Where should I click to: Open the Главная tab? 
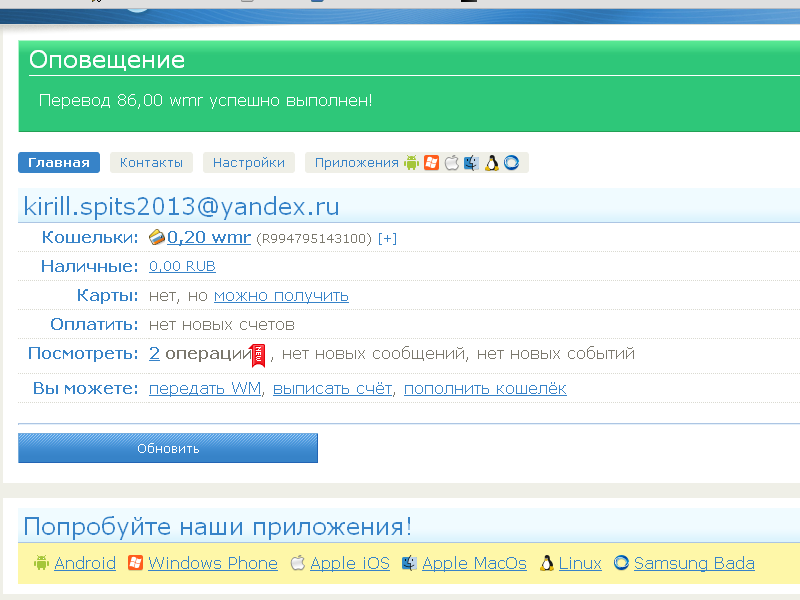click(59, 163)
